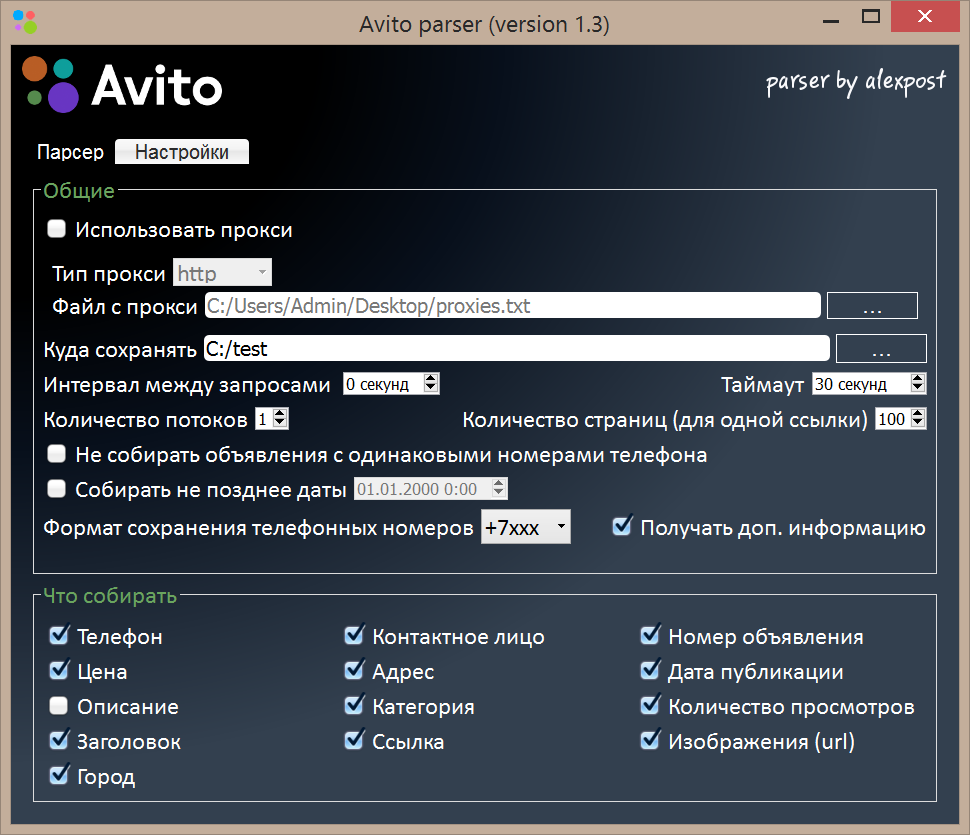Image resolution: width=970 pixels, height=835 pixels.
Task: Browse for the Куда сохранять folder
Action: tap(880, 349)
